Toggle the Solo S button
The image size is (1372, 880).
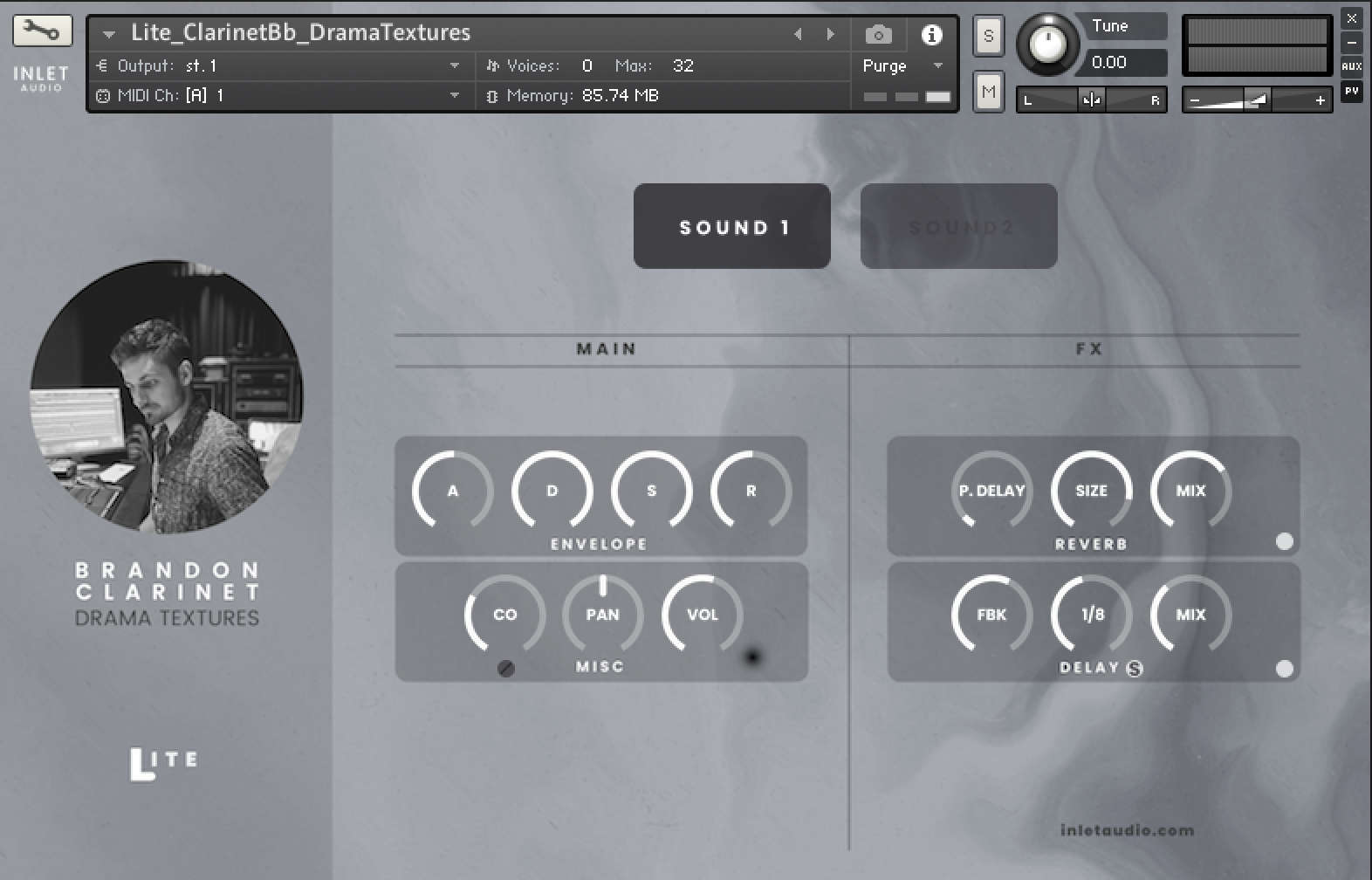point(988,36)
